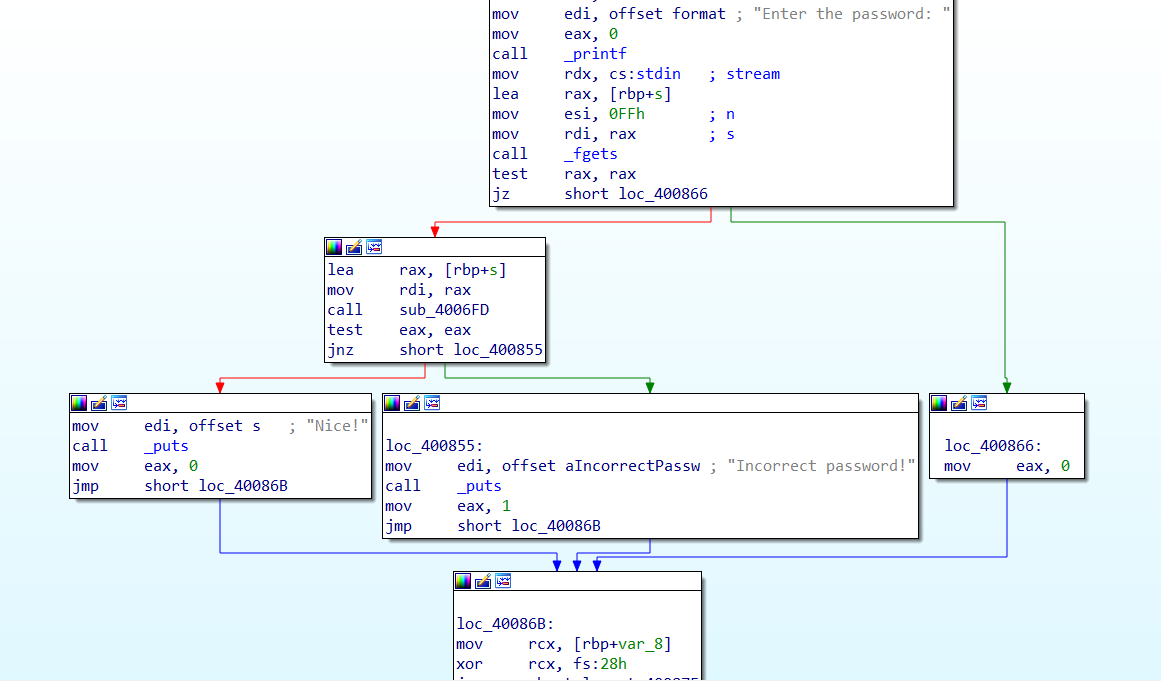Click group-nodes icon on the "Nice!" block
Screen dimensions: 1161x681
119,403
